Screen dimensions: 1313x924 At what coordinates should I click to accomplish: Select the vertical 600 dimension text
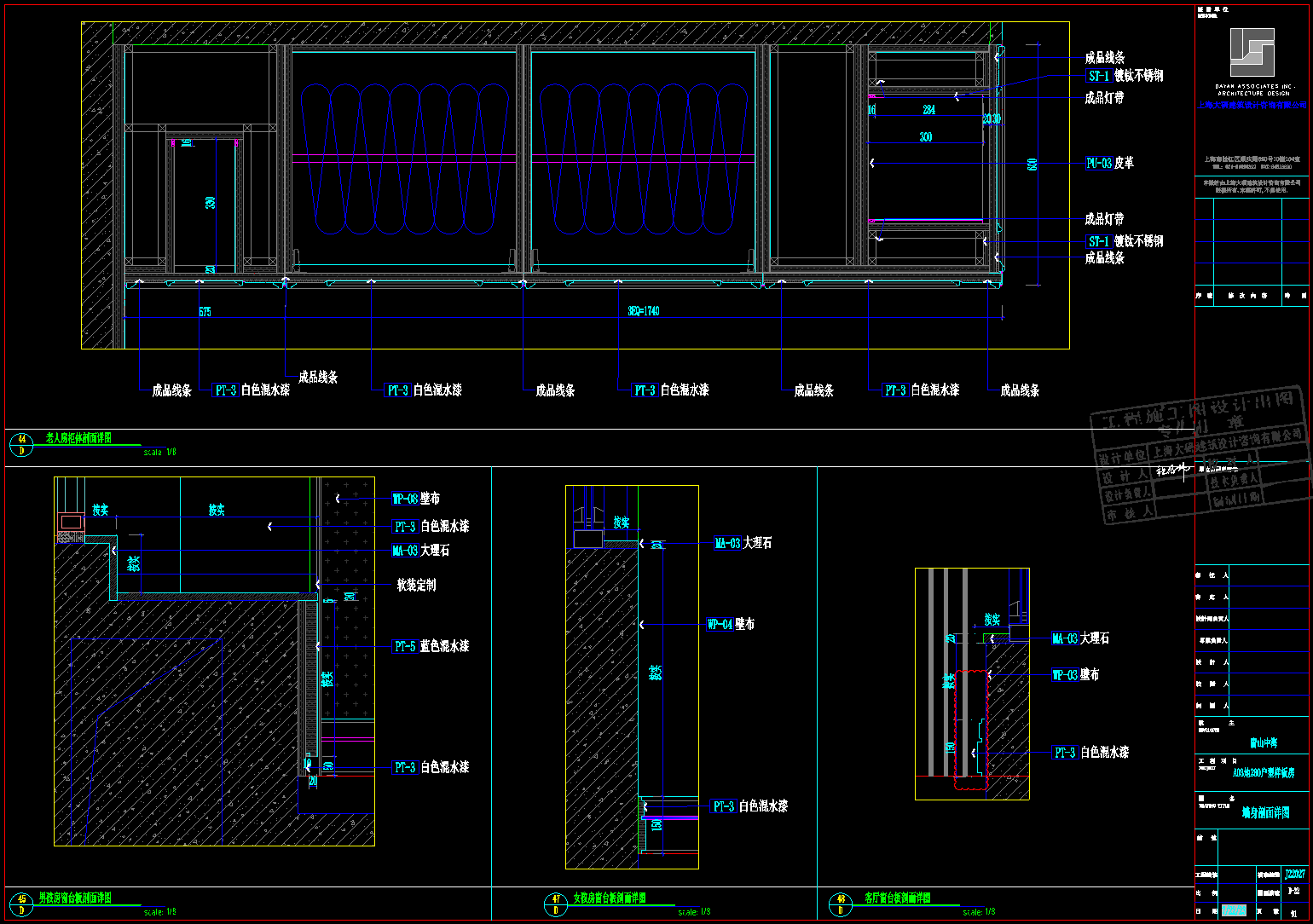(x=1032, y=165)
